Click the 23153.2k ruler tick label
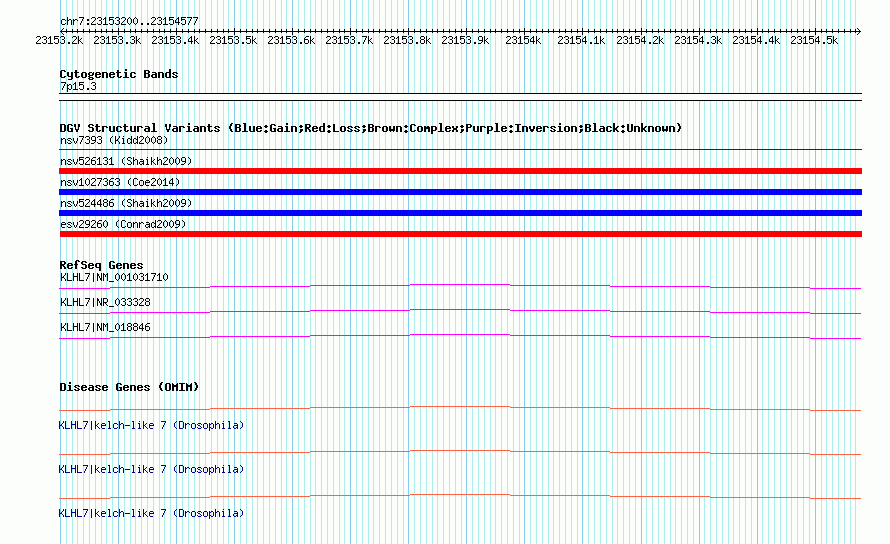The width and height of the screenshot is (890, 544). 59,40
